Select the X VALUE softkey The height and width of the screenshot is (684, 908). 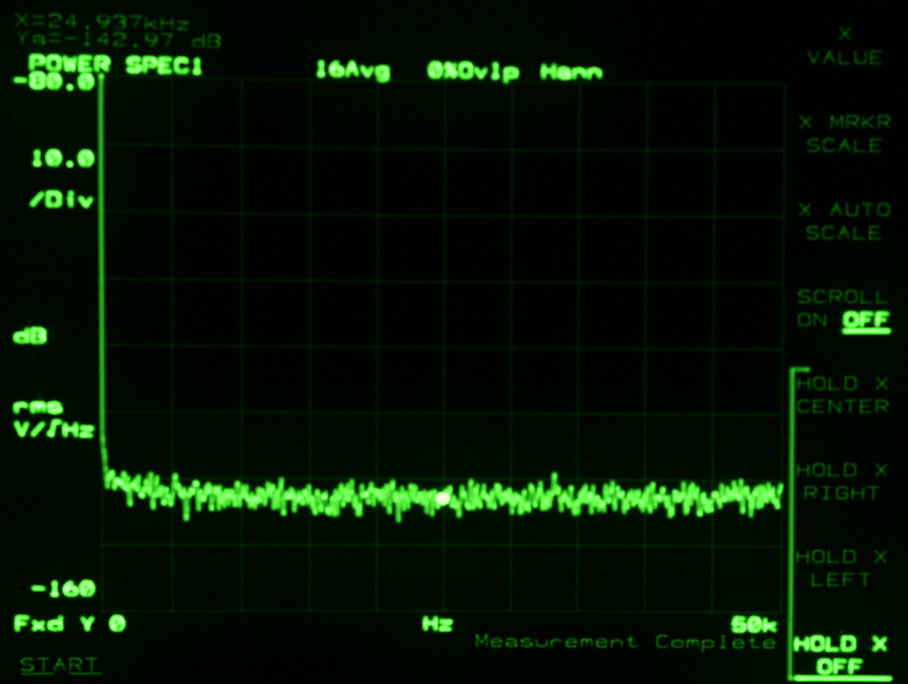click(x=844, y=46)
